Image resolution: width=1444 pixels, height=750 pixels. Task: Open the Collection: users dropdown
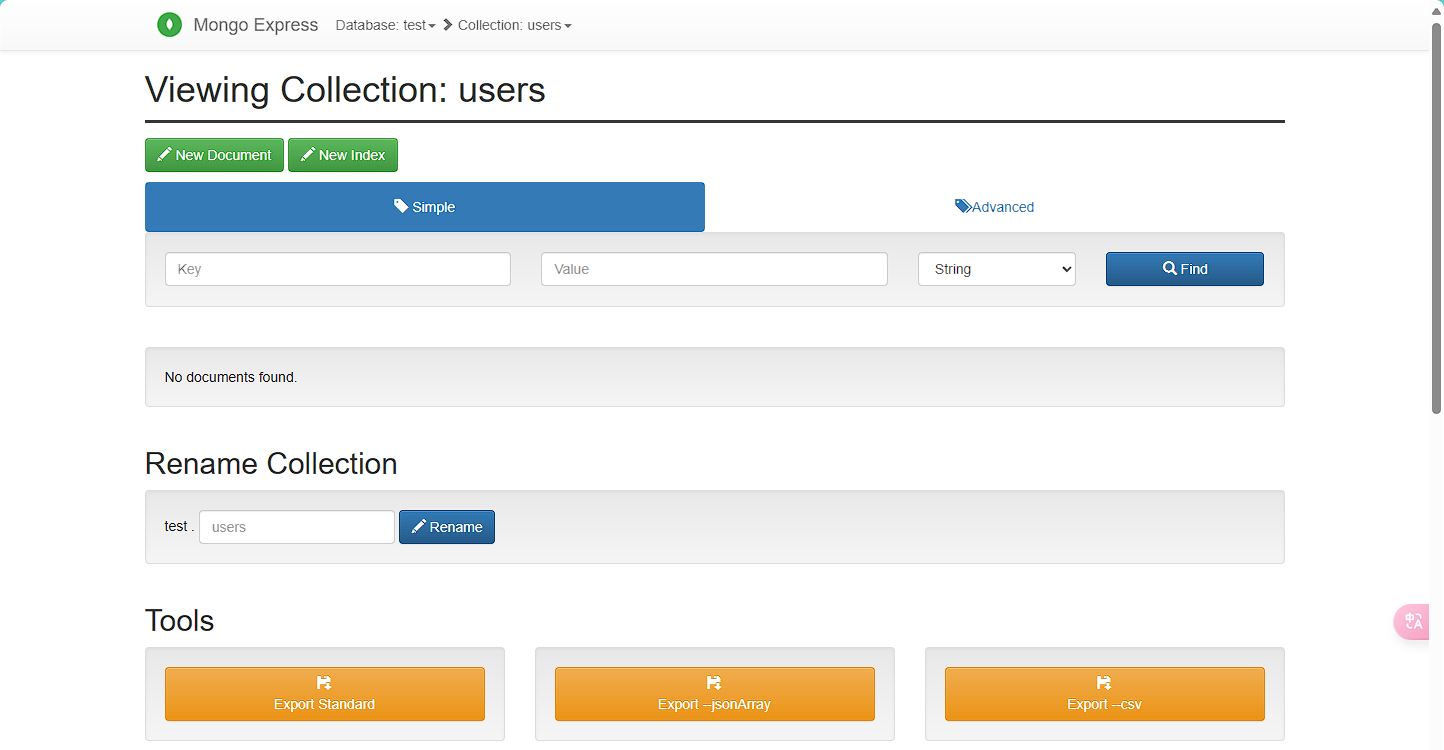(x=514, y=25)
